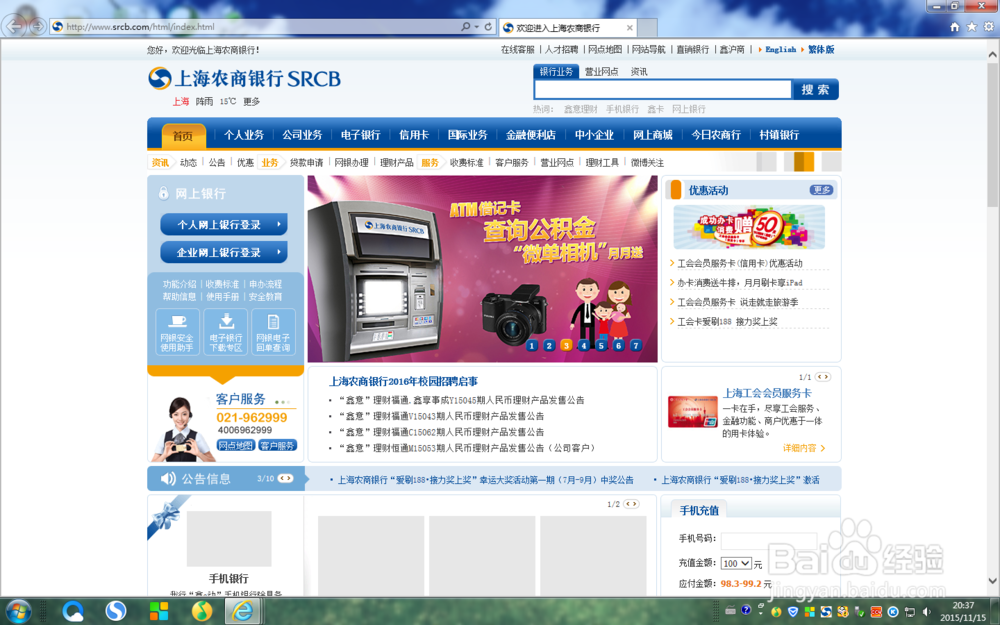Click the refresh icon in address bar
The height and width of the screenshot is (625, 1000).
click(488, 27)
